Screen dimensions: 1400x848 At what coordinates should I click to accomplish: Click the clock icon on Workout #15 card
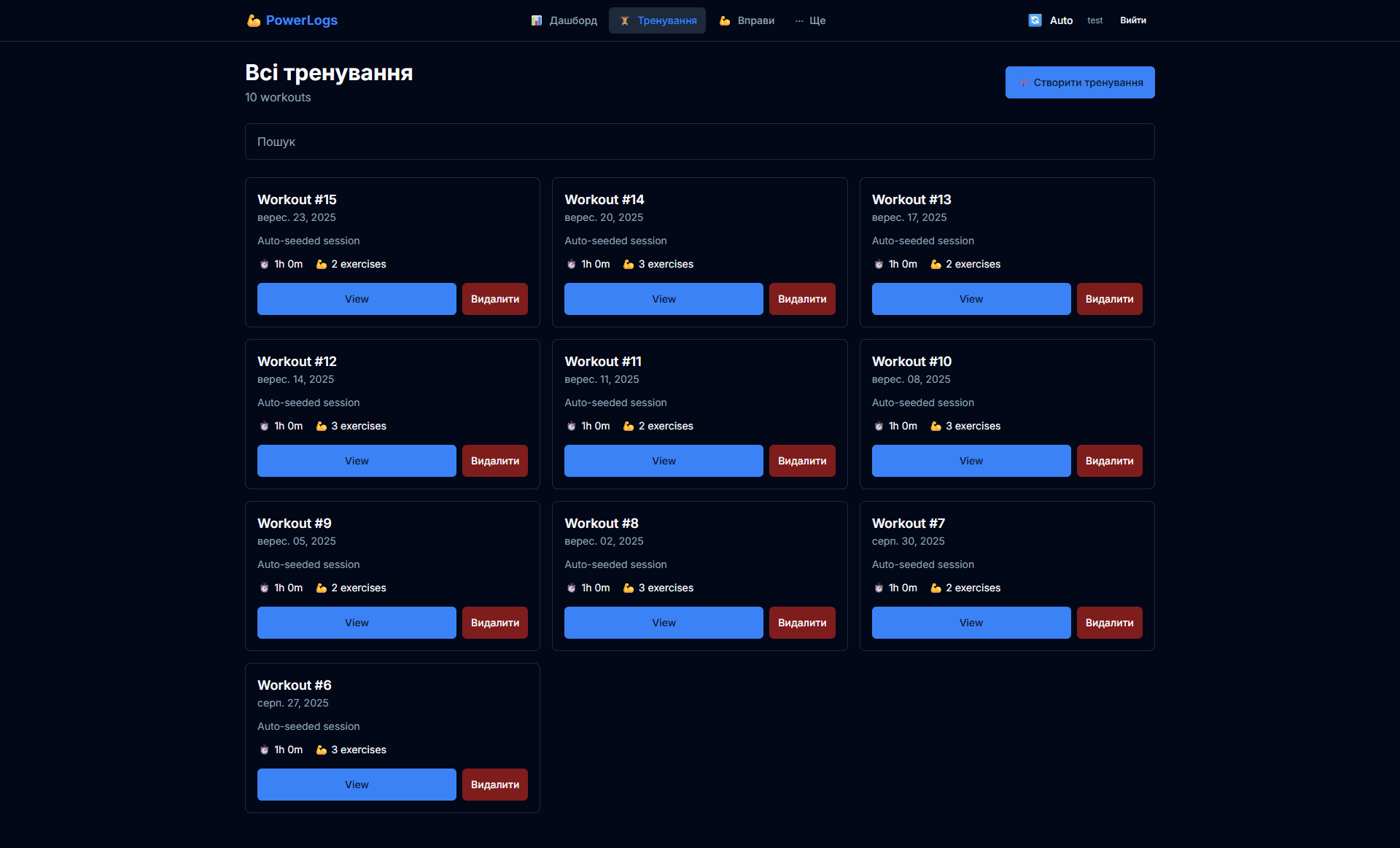pos(265,265)
